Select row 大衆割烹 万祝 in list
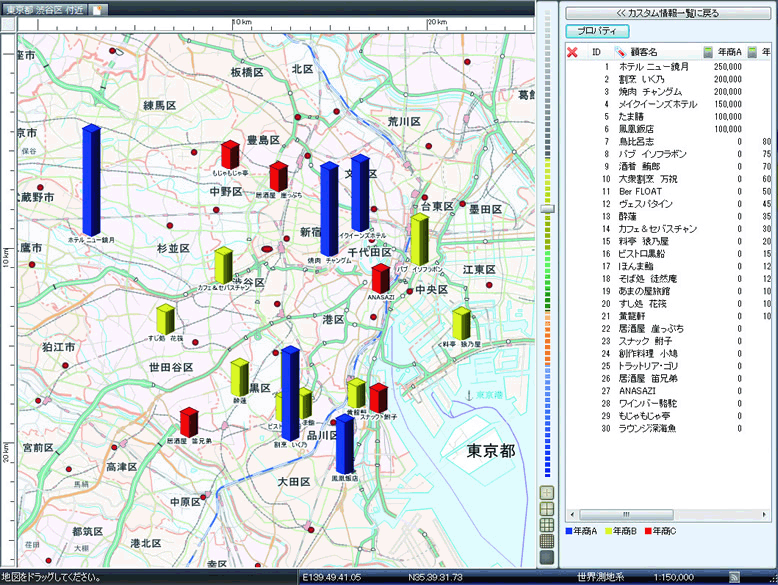778x585 pixels. point(668,179)
